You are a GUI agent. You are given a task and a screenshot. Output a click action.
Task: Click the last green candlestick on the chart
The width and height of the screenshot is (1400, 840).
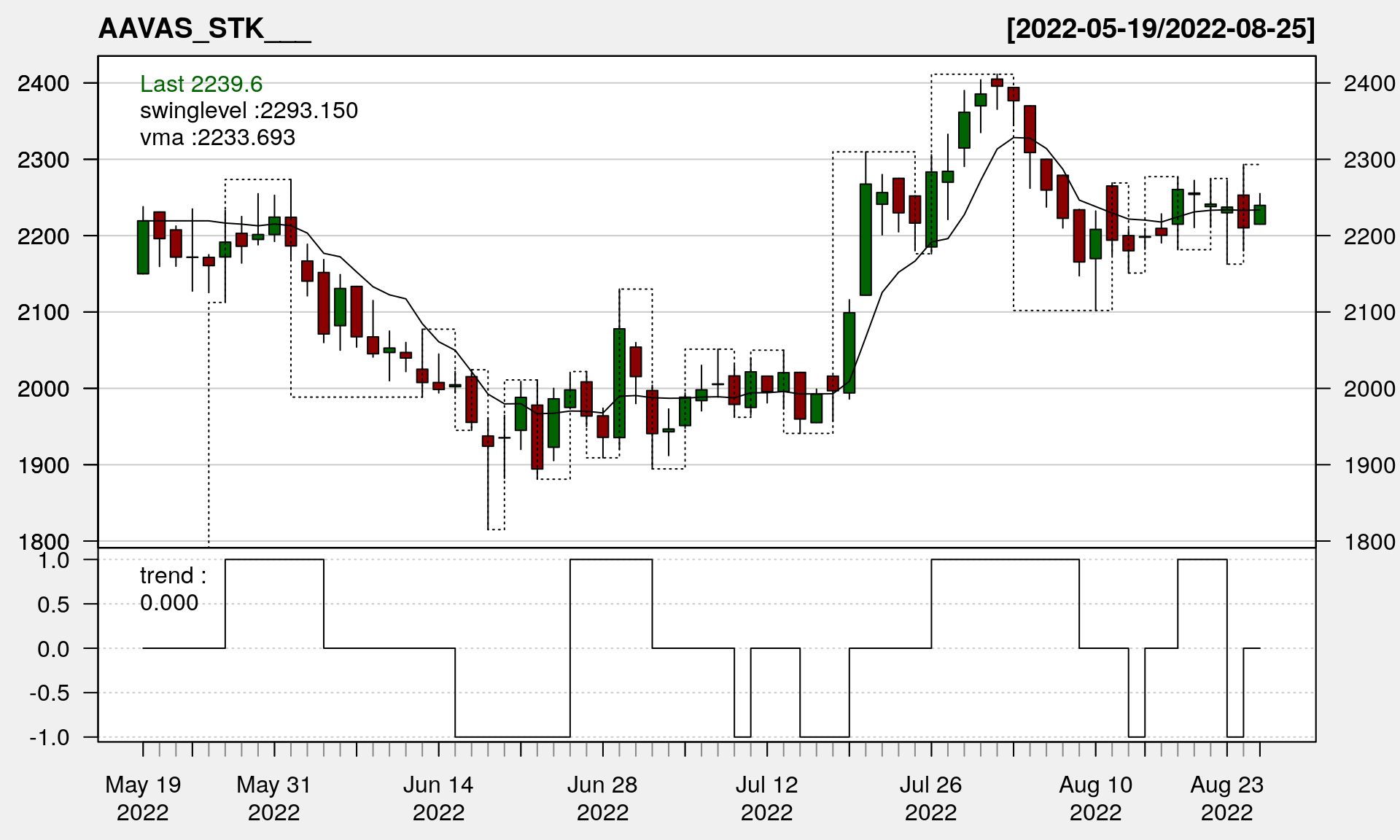(1259, 214)
